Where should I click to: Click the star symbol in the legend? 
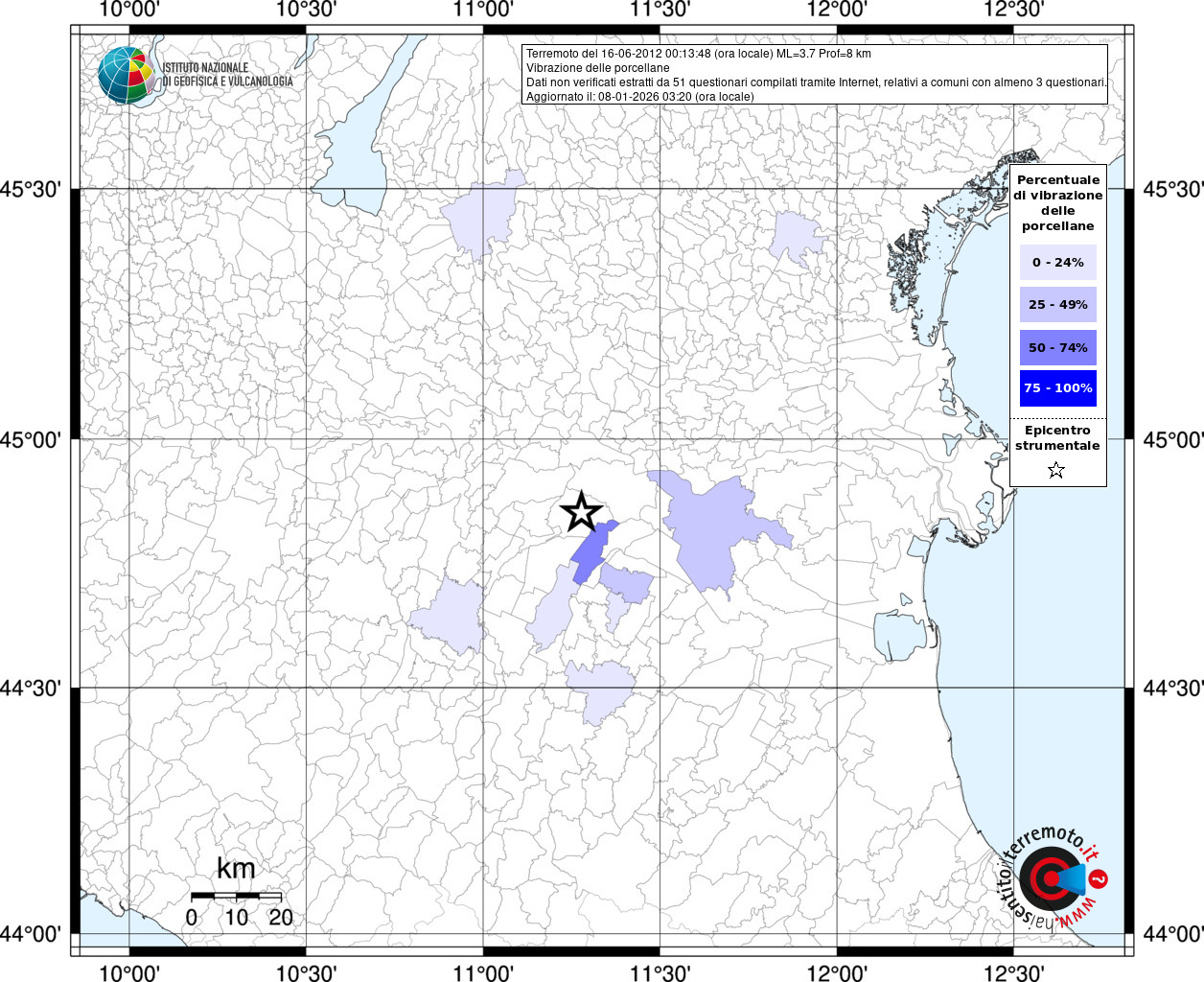coord(1056,470)
